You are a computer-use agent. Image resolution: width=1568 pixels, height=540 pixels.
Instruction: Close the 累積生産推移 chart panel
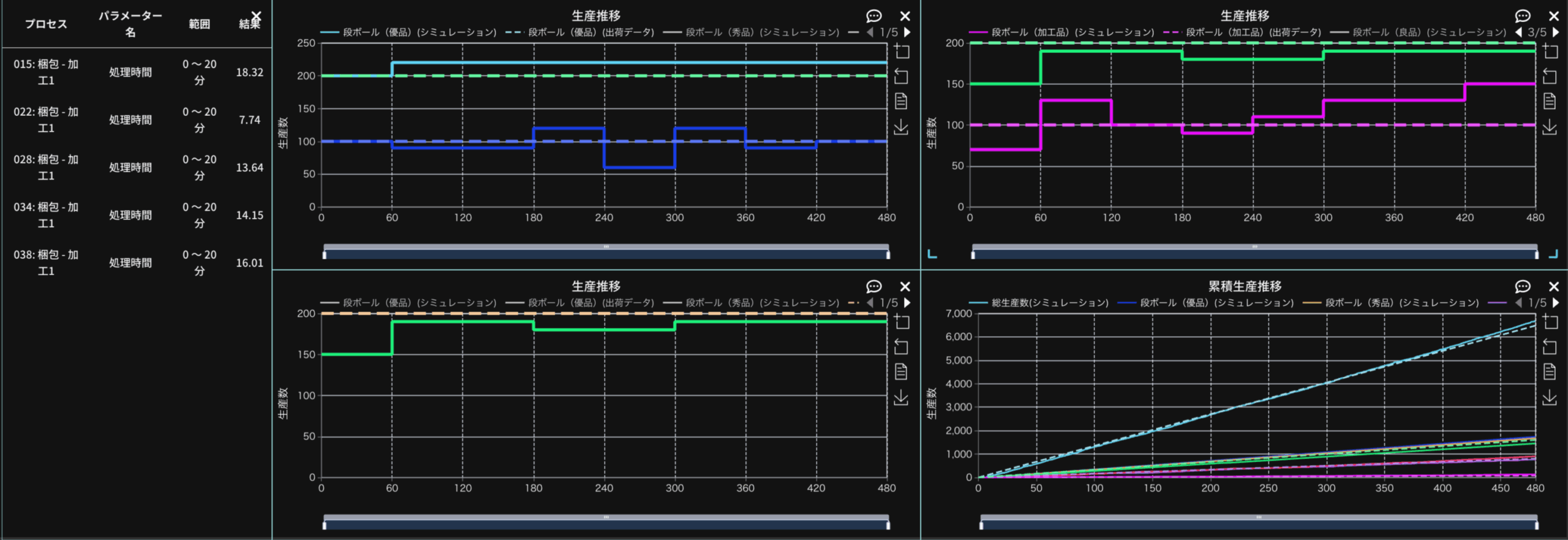(x=1554, y=286)
